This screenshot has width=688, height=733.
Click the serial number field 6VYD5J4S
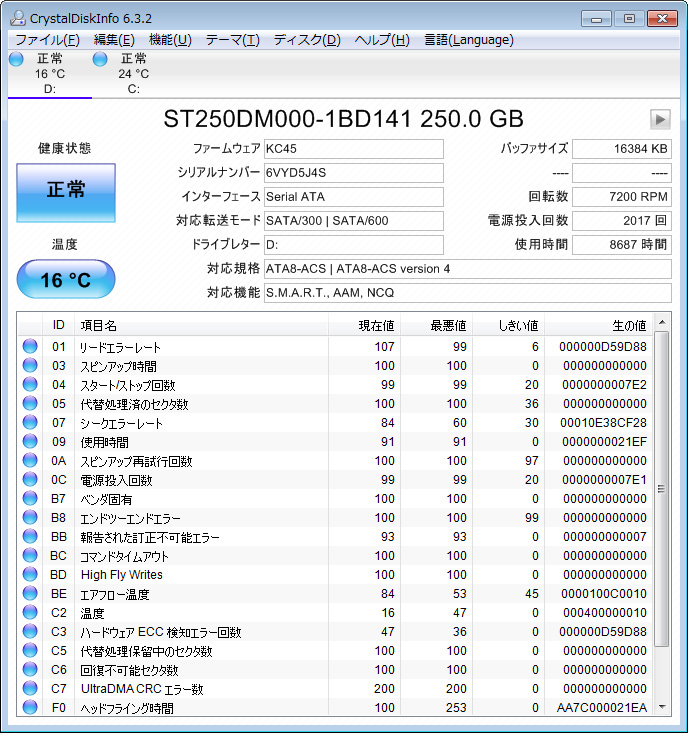(x=353, y=173)
